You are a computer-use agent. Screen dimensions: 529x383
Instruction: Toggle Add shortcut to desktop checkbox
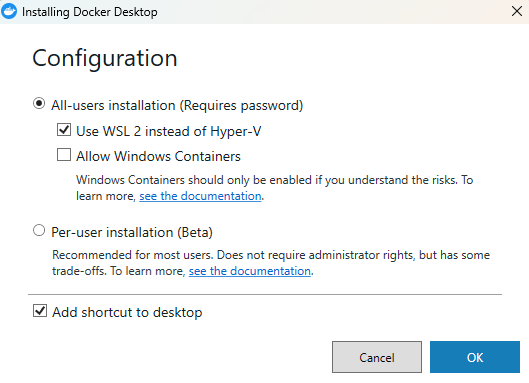40,310
